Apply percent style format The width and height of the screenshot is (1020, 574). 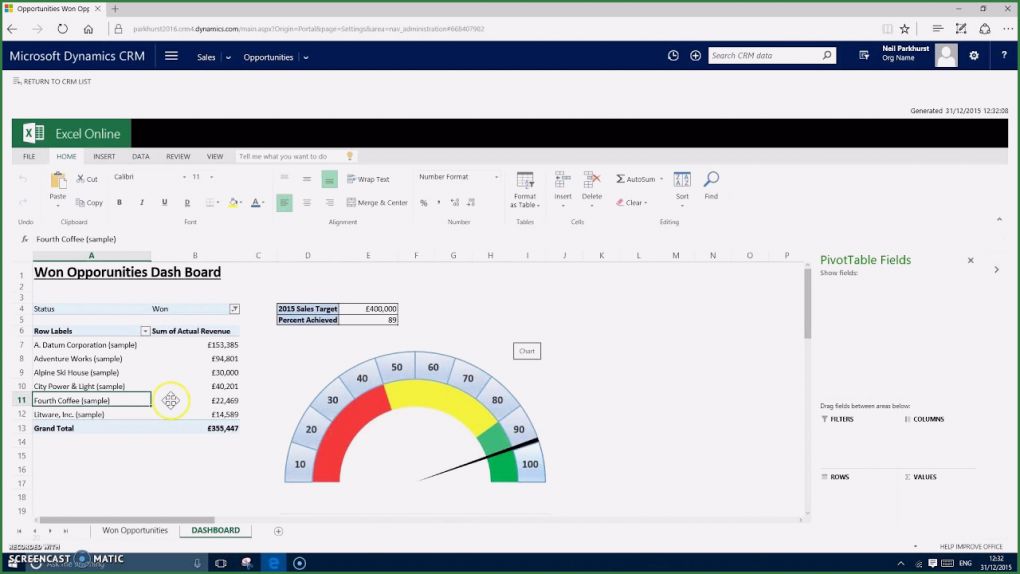pos(423,202)
